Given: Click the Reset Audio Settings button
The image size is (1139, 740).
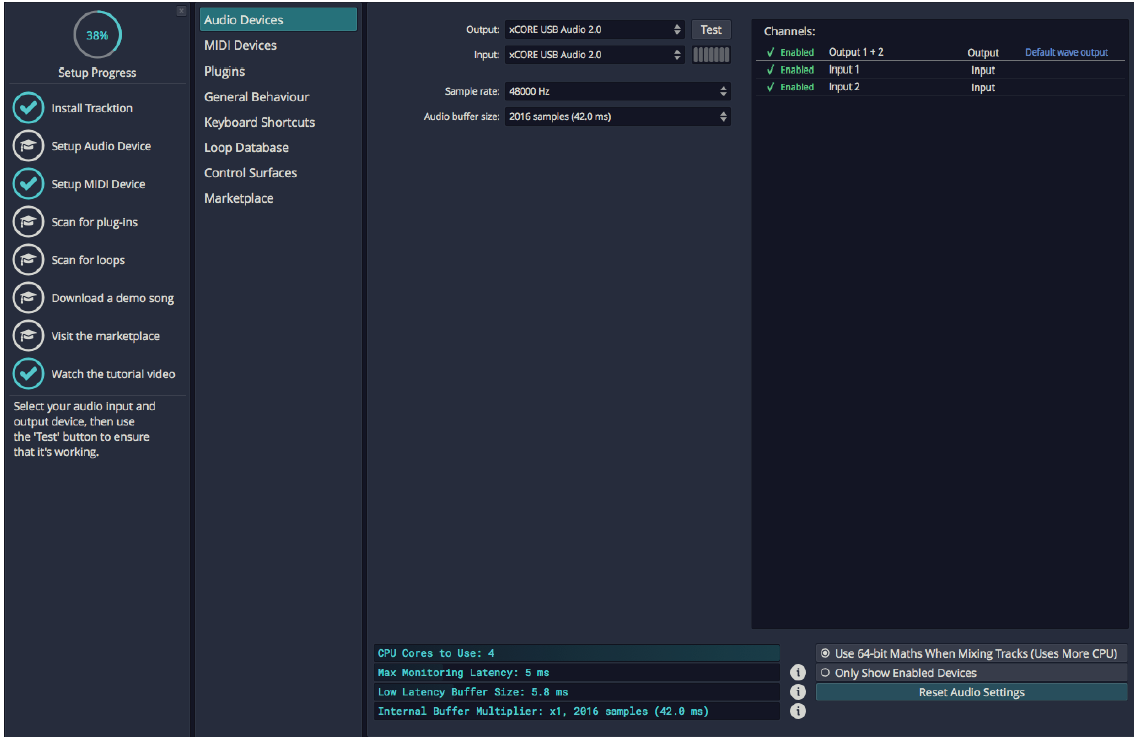Looking at the screenshot, I should [x=971, y=692].
